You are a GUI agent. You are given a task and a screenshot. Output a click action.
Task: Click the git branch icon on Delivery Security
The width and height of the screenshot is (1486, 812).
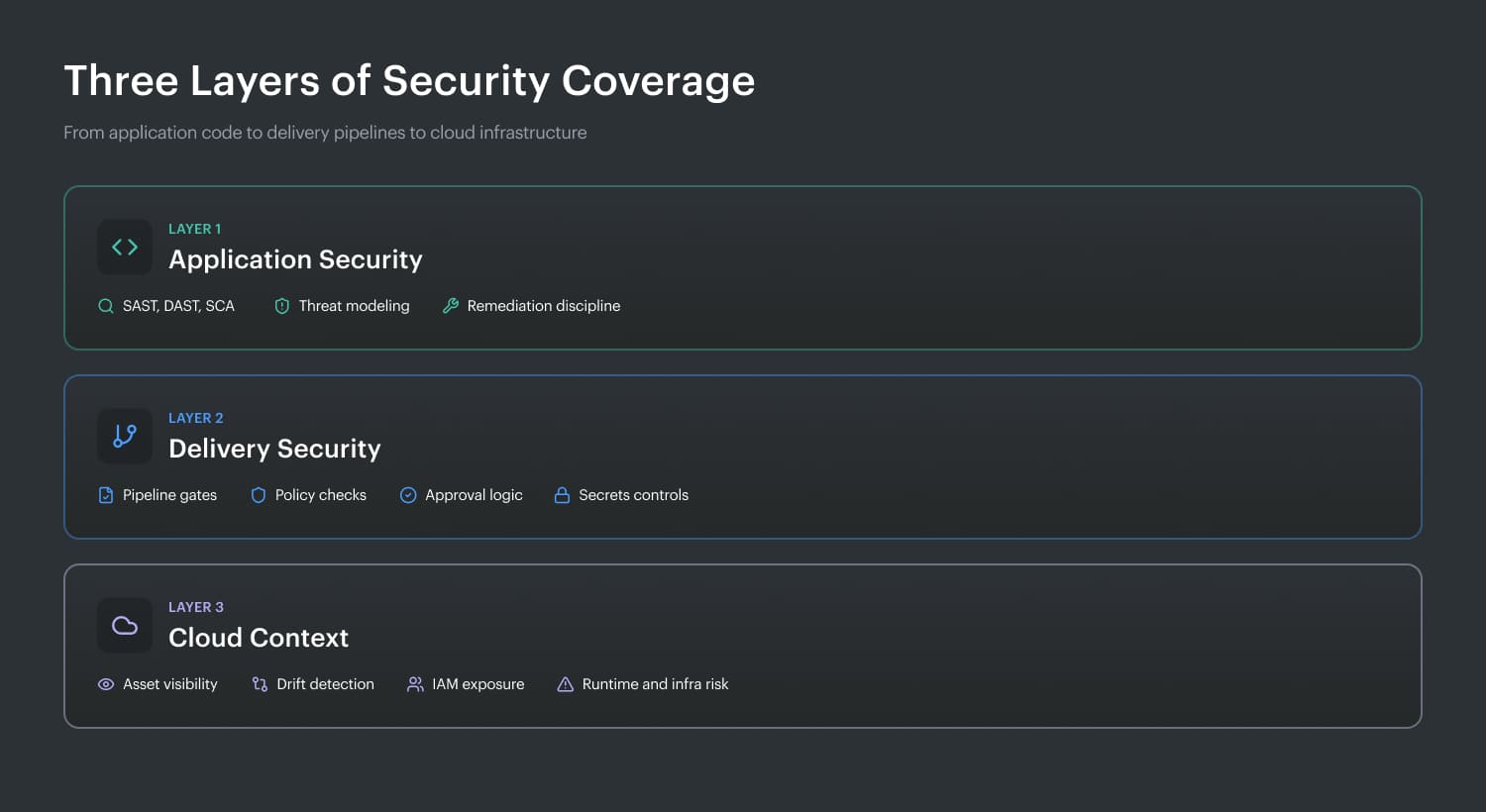coord(125,436)
